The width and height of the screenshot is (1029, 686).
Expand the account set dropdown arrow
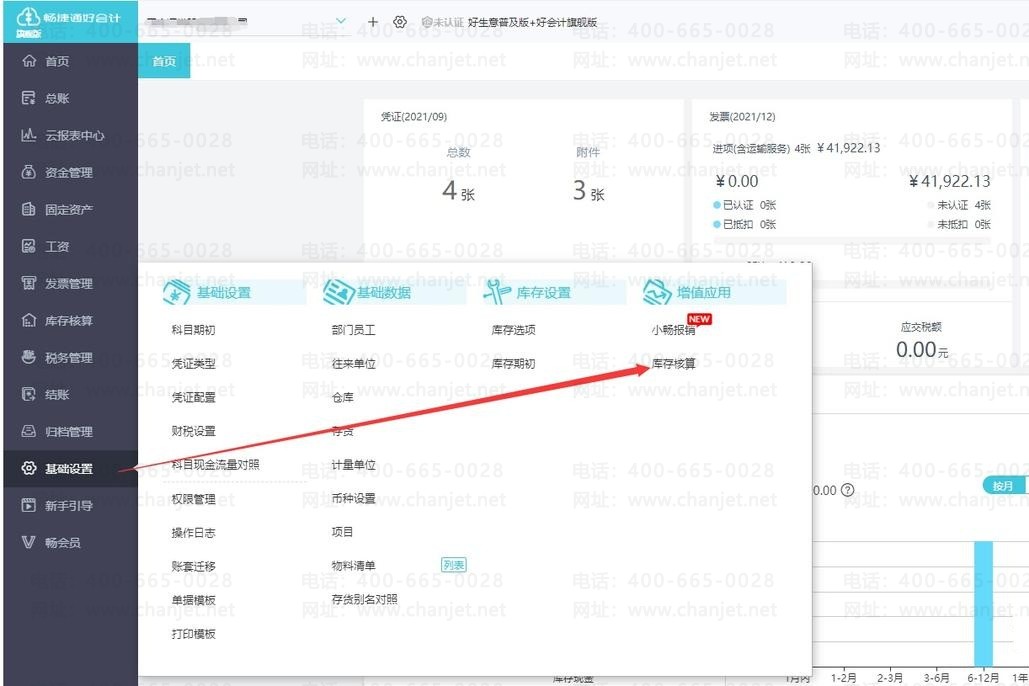pyautogui.click(x=341, y=21)
